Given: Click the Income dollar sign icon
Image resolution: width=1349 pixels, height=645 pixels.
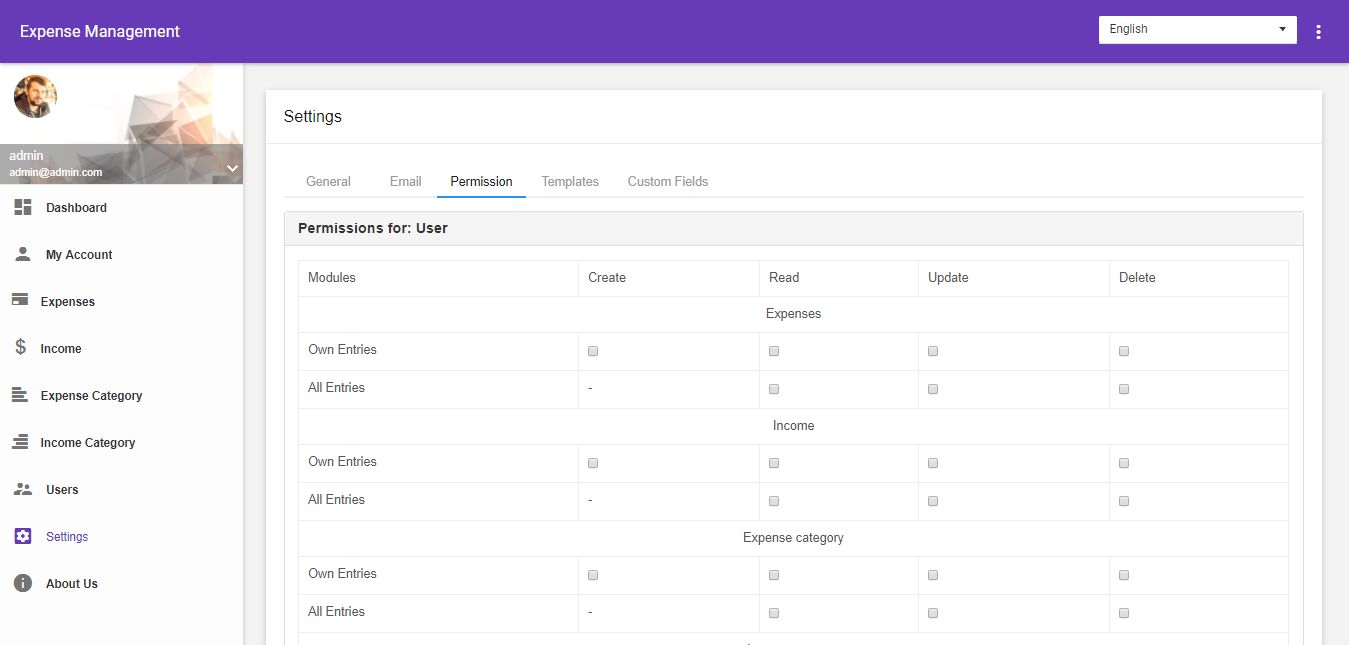Looking at the screenshot, I should [x=20, y=347].
